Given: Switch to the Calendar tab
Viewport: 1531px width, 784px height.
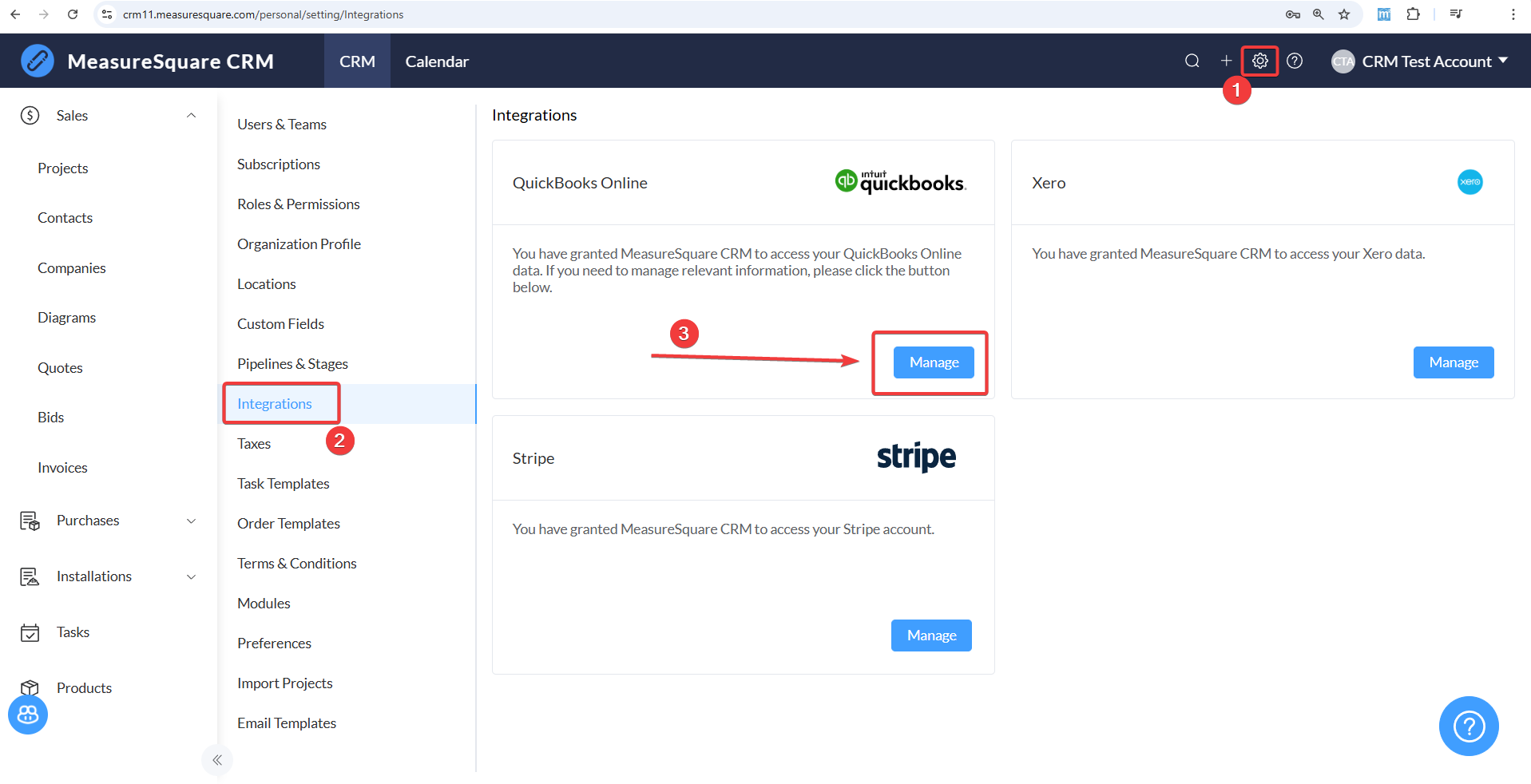Looking at the screenshot, I should [437, 61].
